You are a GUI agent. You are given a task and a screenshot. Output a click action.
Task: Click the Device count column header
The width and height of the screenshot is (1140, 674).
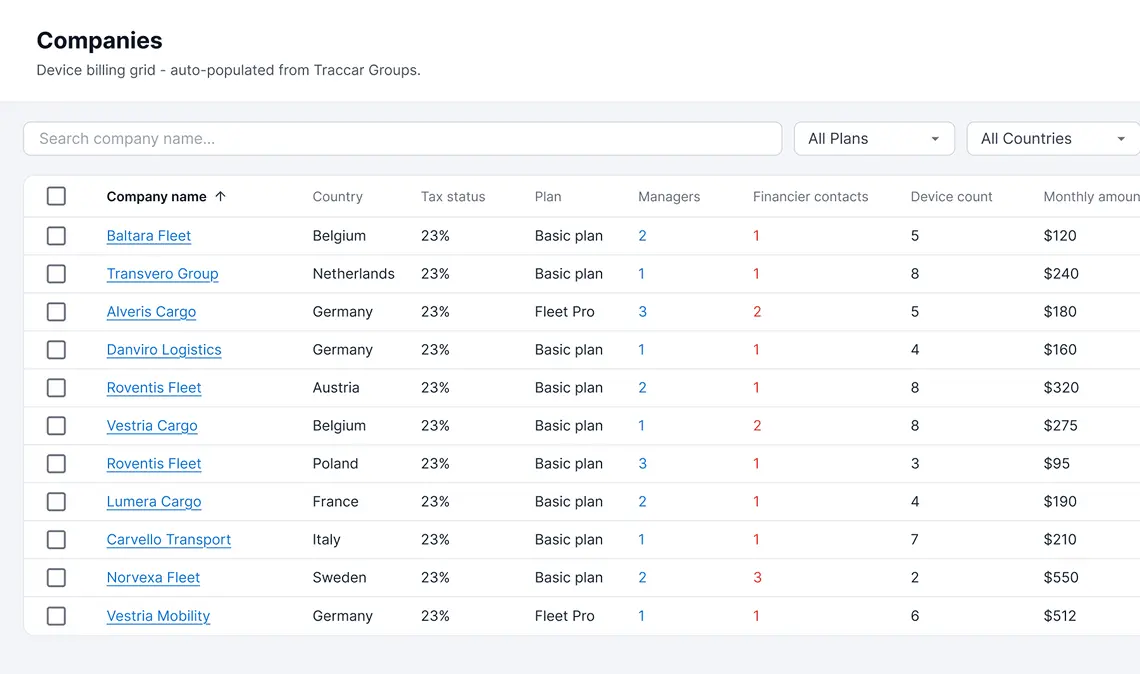(x=951, y=196)
